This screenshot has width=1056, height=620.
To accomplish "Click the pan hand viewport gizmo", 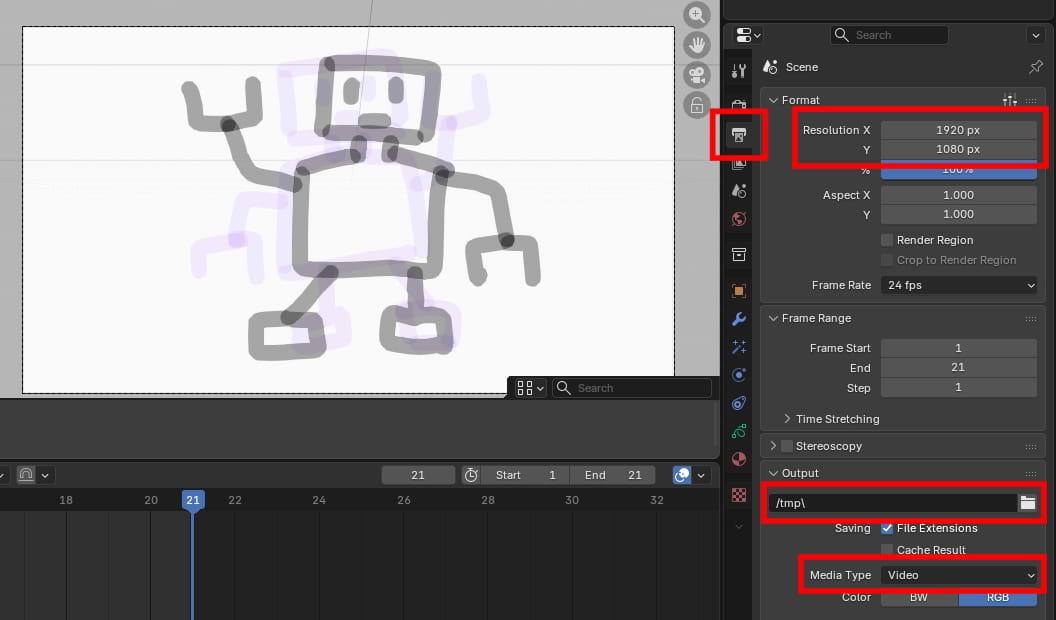I will 696,45.
